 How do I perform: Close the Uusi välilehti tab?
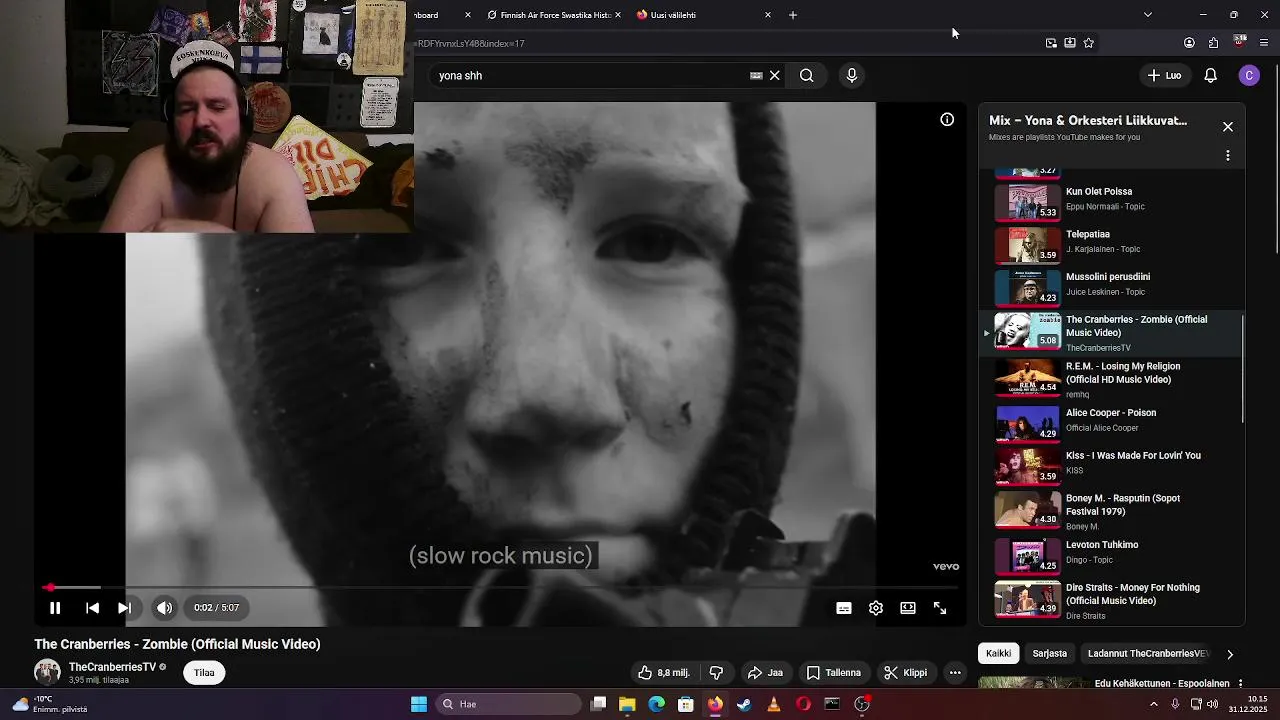(x=768, y=15)
